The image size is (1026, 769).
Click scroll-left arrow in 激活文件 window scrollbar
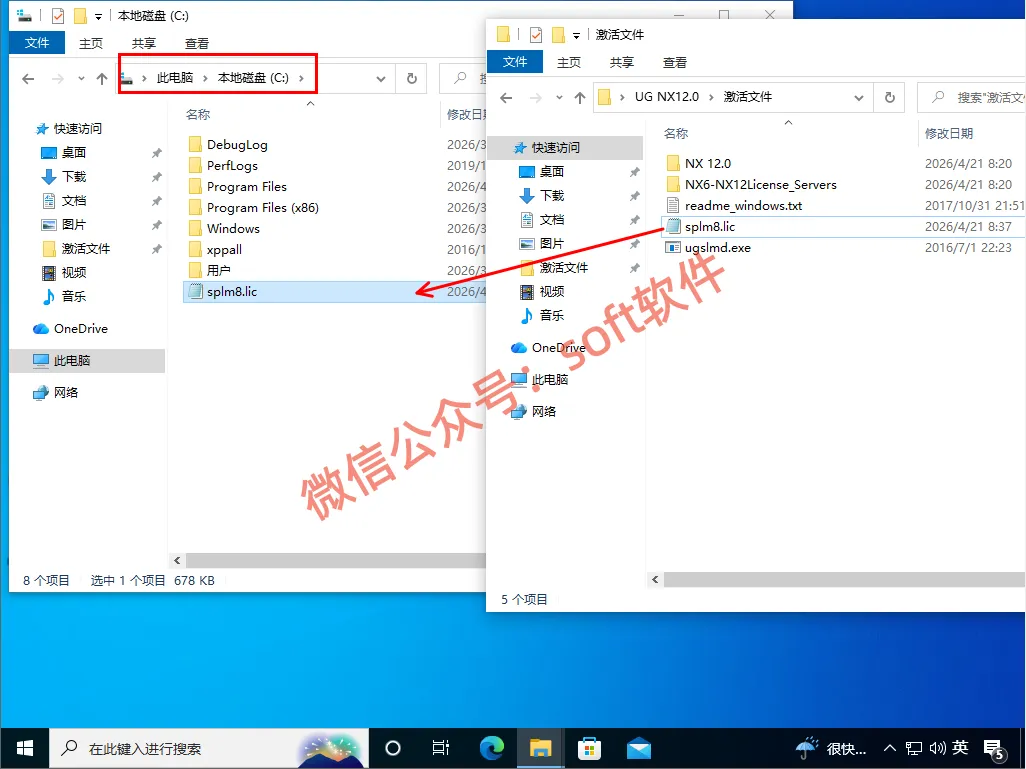coord(655,579)
